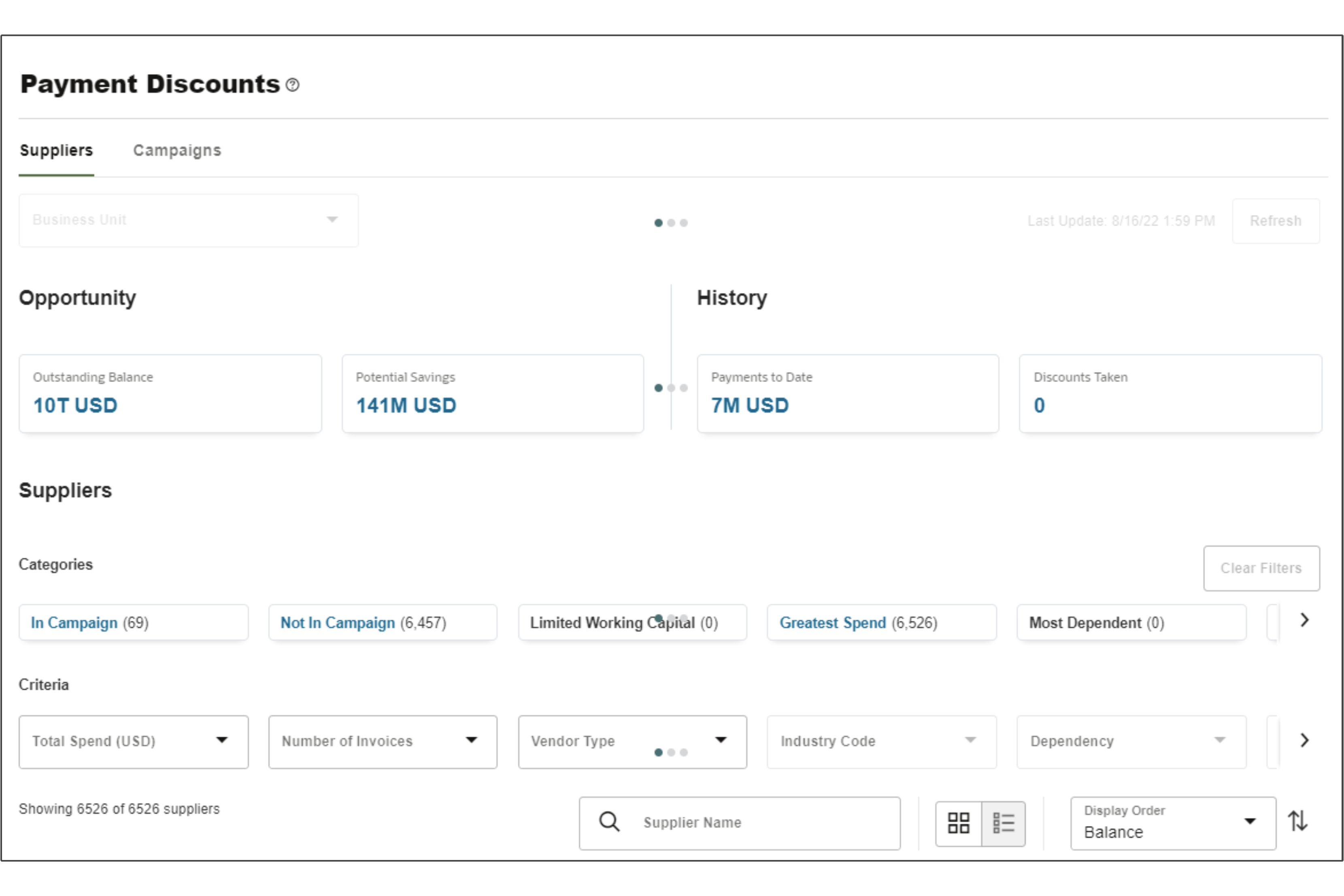Open the Business Unit selector

[188, 220]
